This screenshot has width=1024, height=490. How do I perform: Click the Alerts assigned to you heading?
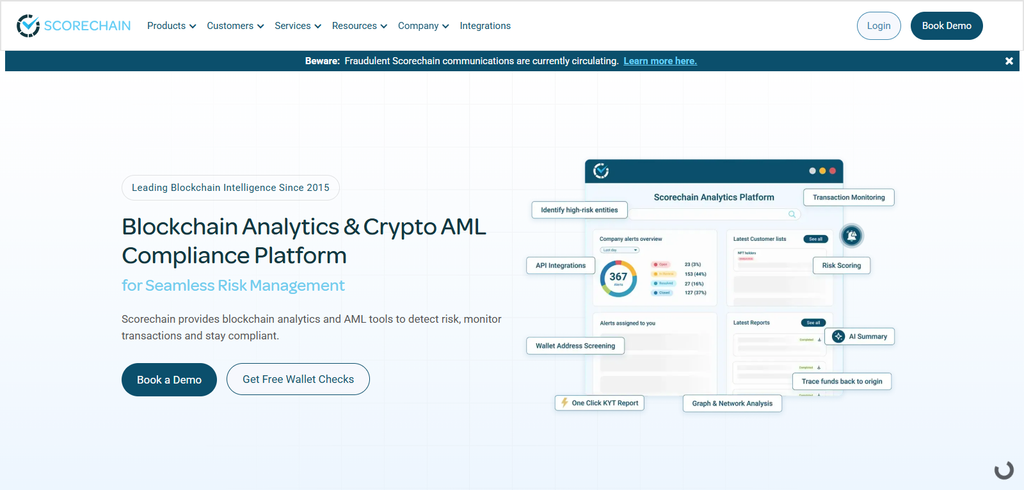627,323
